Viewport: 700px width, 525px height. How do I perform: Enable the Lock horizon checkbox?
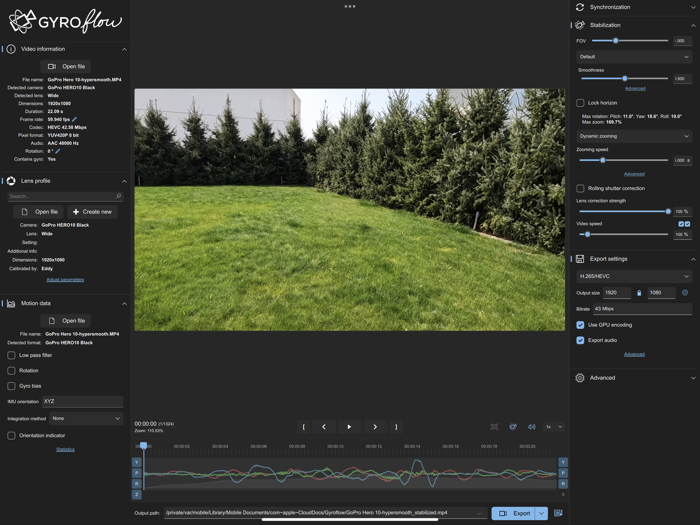580,103
